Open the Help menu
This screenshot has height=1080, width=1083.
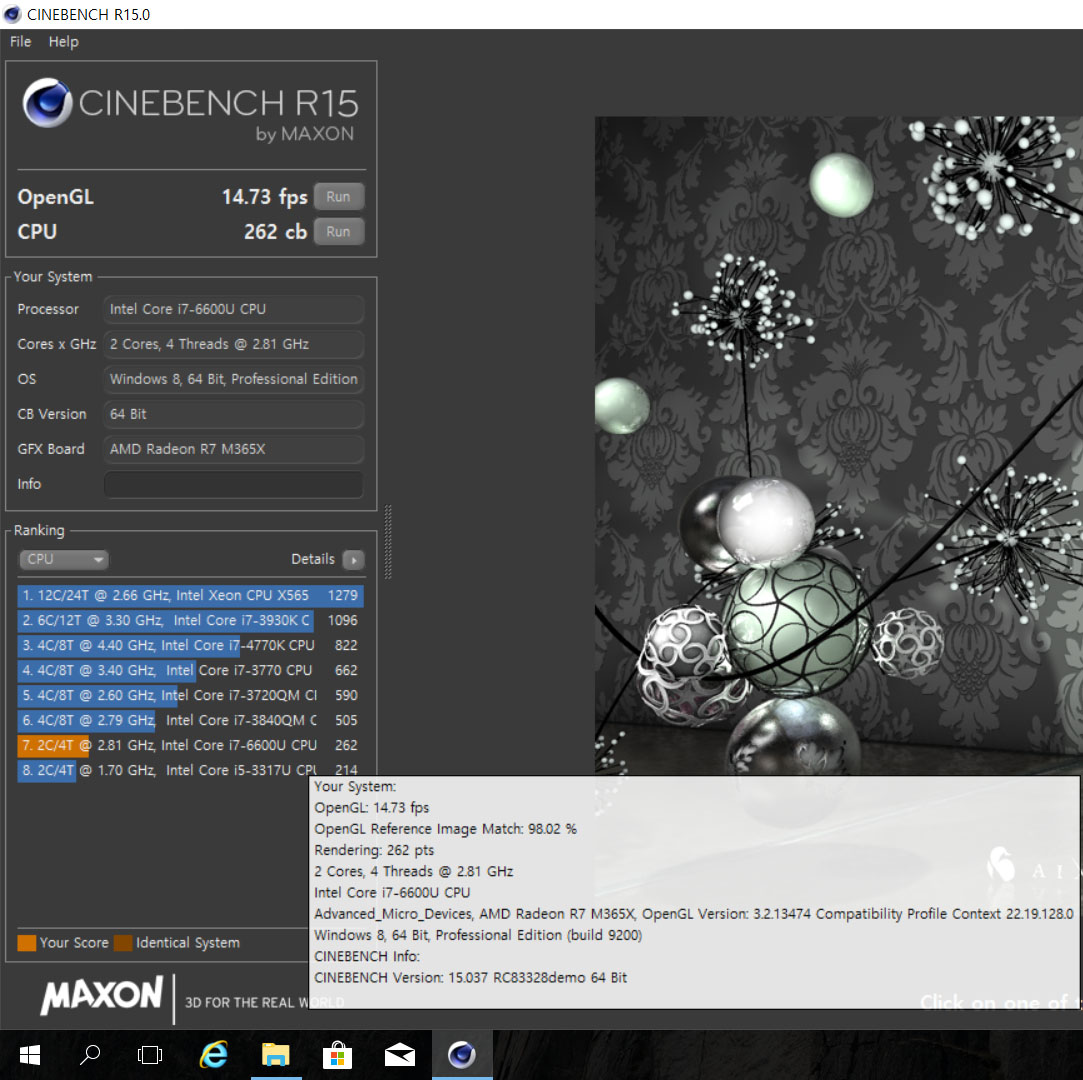point(64,41)
